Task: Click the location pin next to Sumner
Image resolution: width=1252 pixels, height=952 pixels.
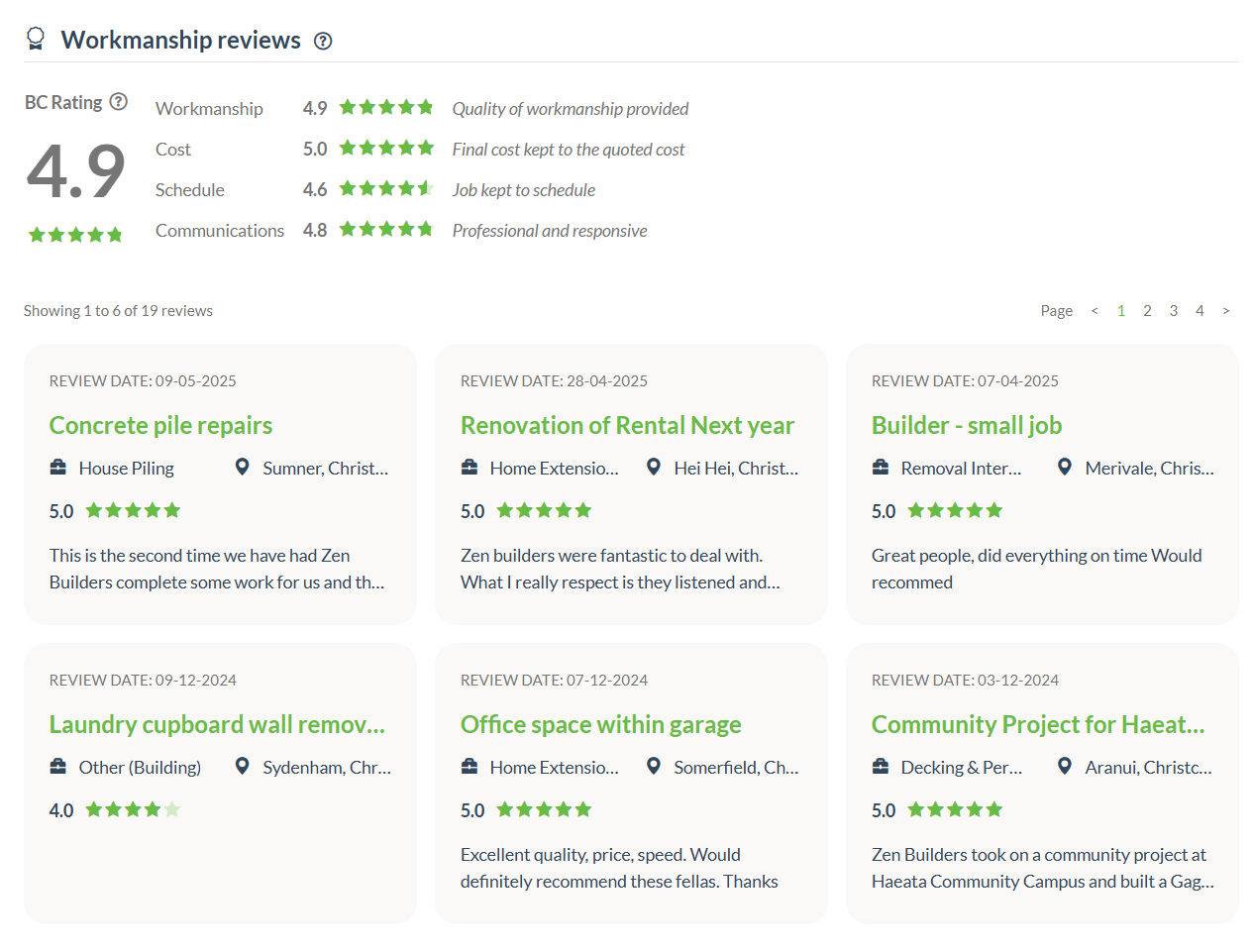Action: 242,468
